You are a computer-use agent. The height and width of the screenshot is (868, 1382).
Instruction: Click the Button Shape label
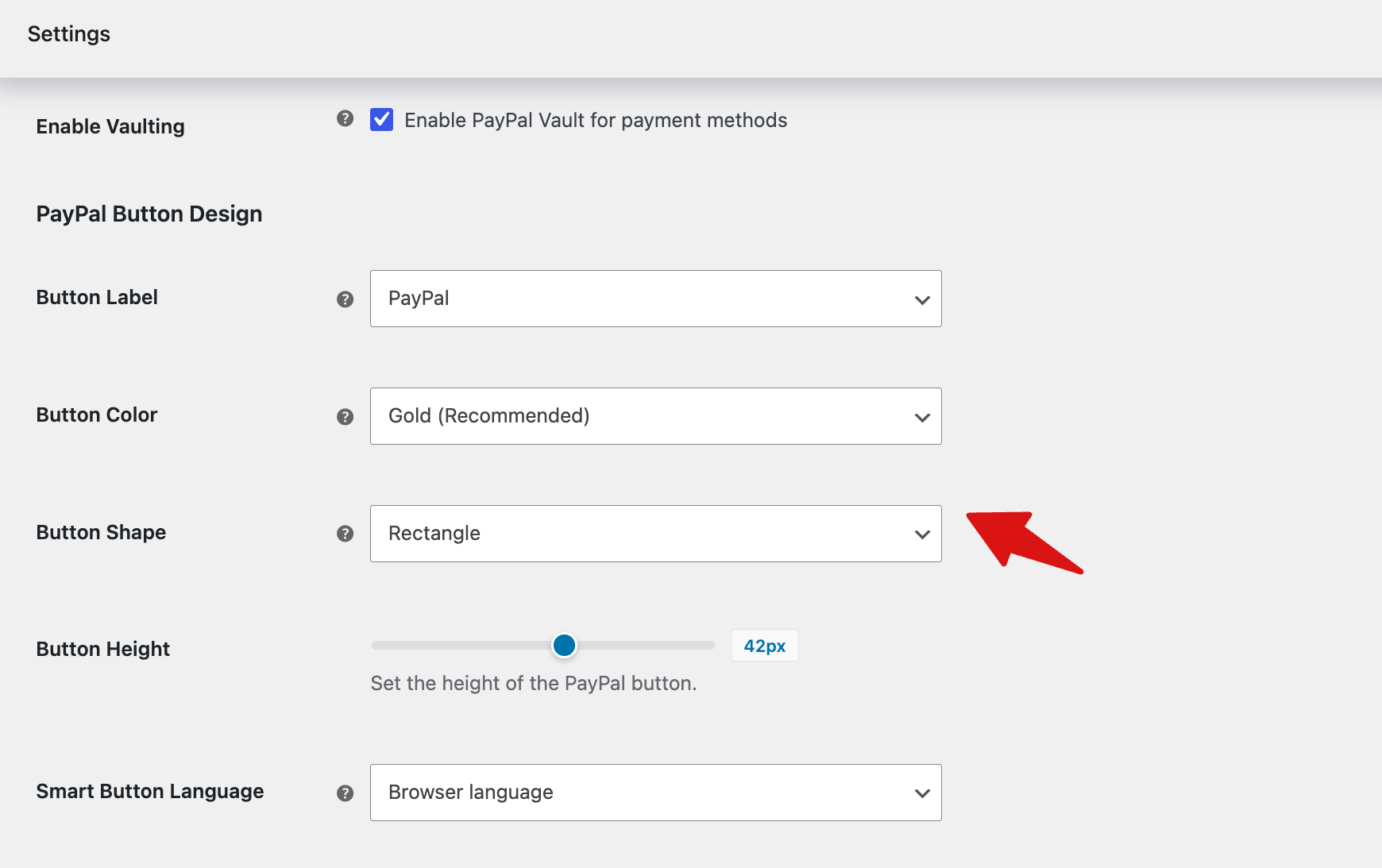[x=101, y=532]
